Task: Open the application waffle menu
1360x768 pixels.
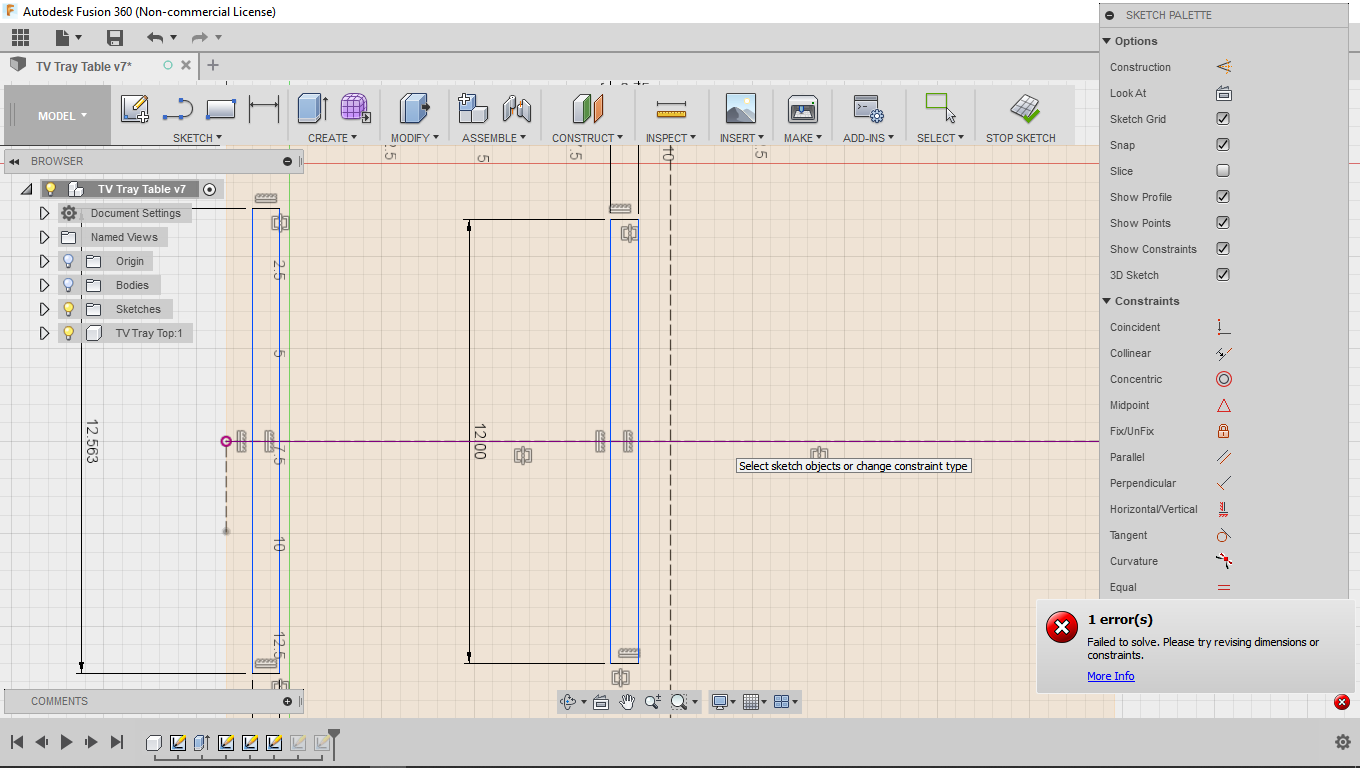Action: (x=19, y=36)
